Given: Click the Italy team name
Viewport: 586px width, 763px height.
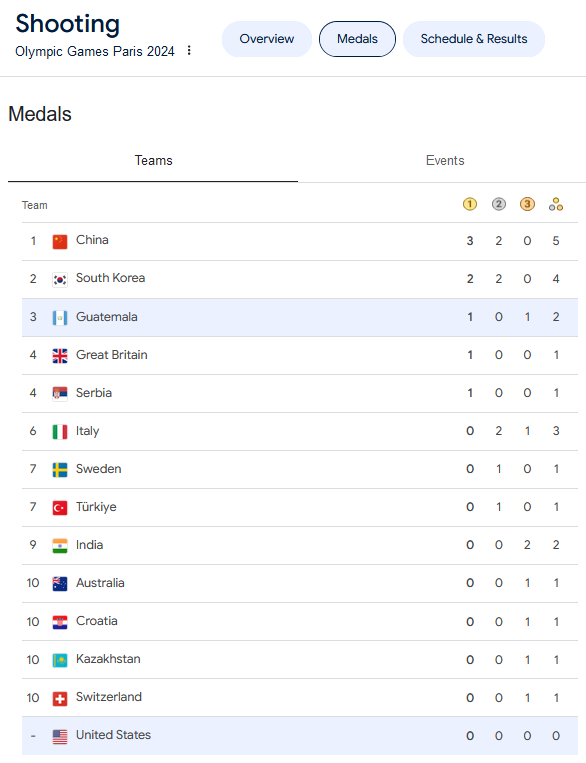Looking at the screenshot, I should pyautogui.click(x=88, y=431).
